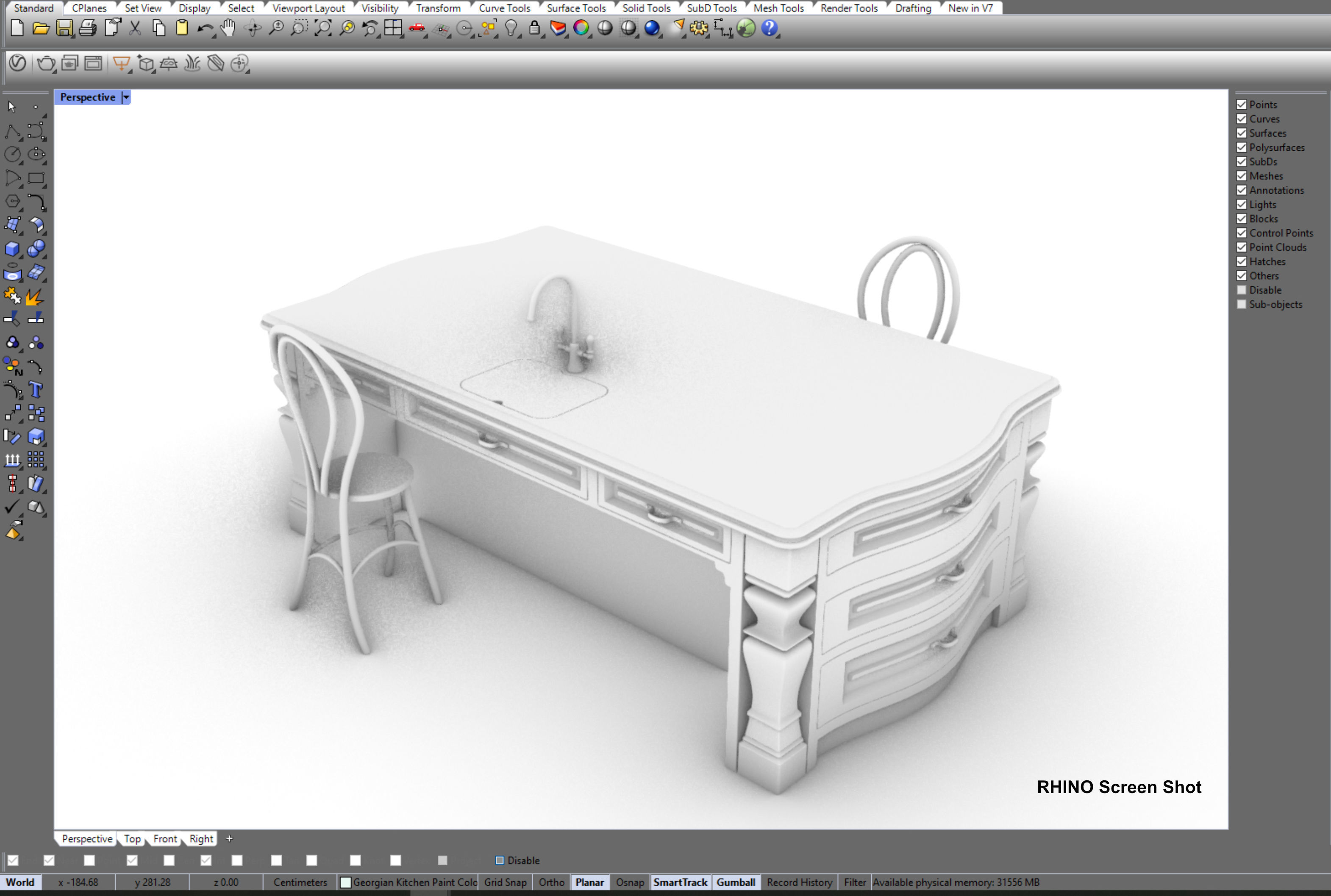The image size is (1331, 896).
Task: Click the pointer selection arrow tool
Action: click(12, 107)
